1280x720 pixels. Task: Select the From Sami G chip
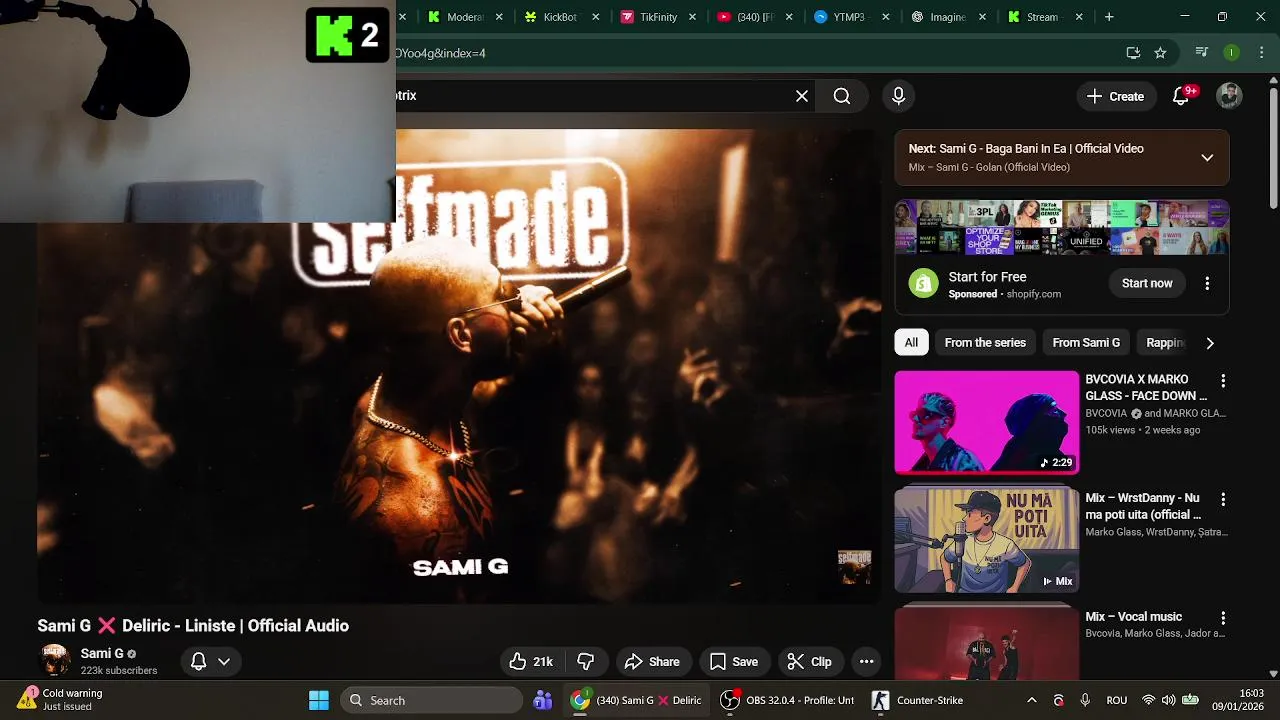(x=1086, y=343)
